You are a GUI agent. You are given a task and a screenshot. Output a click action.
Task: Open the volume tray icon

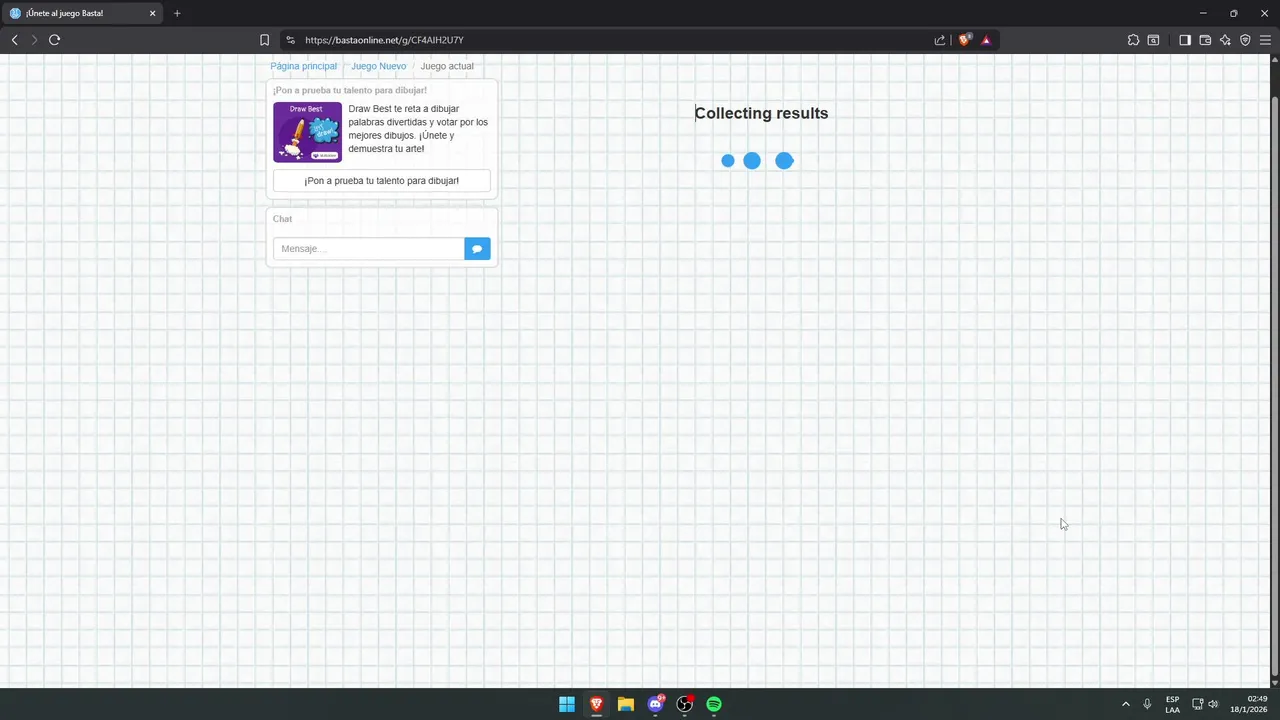click(1213, 704)
